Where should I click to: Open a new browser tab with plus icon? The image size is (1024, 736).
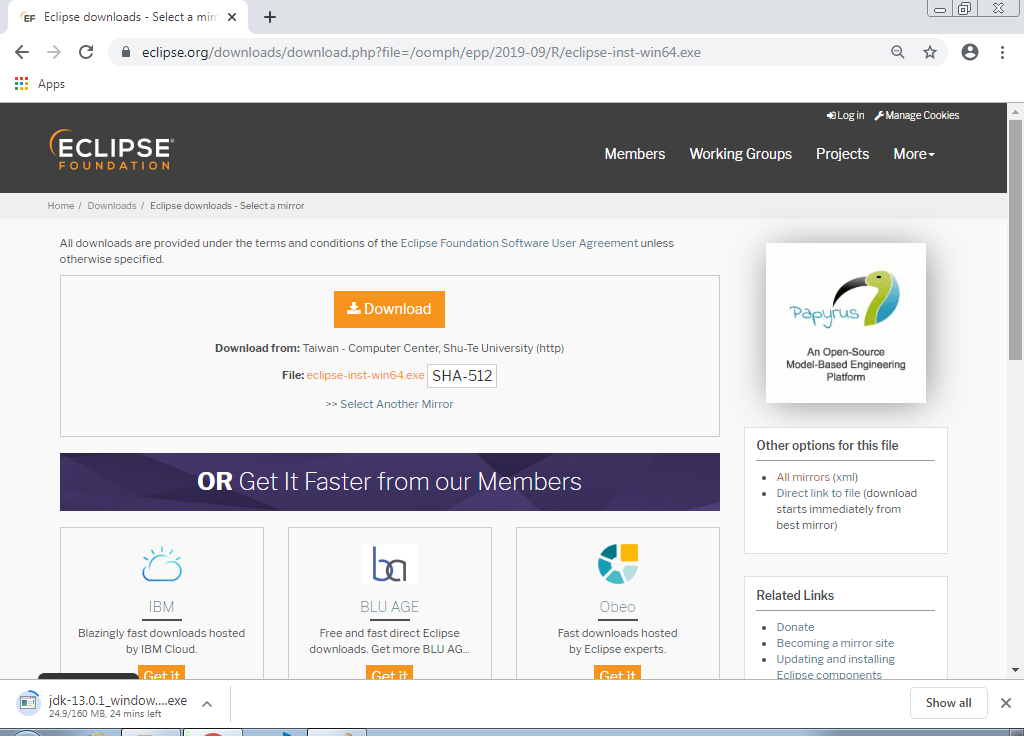(270, 18)
